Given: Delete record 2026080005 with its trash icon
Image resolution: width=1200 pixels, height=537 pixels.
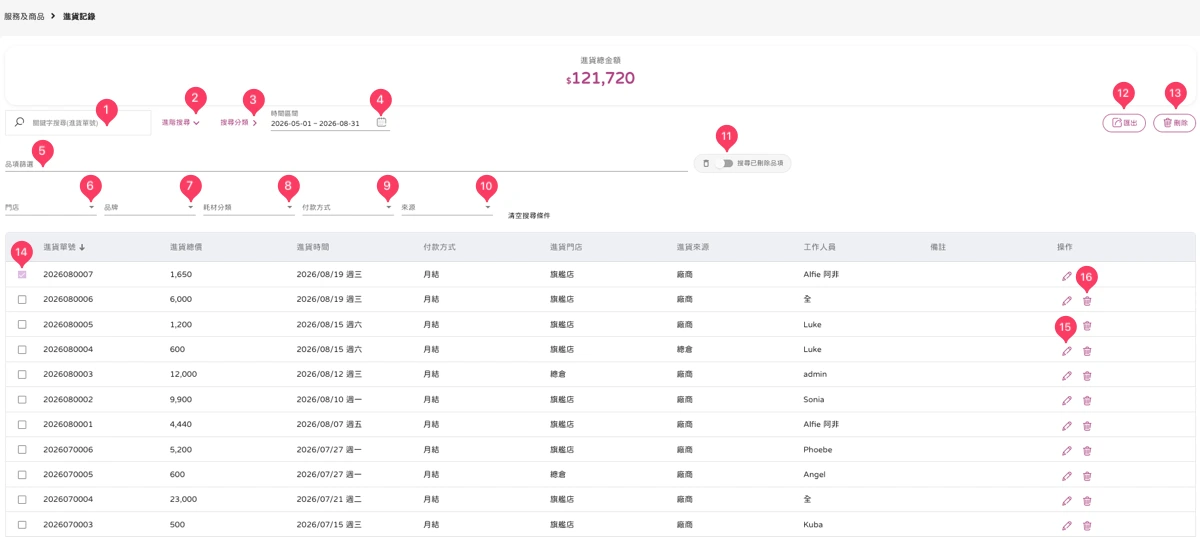Looking at the screenshot, I should coord(1087,325).
